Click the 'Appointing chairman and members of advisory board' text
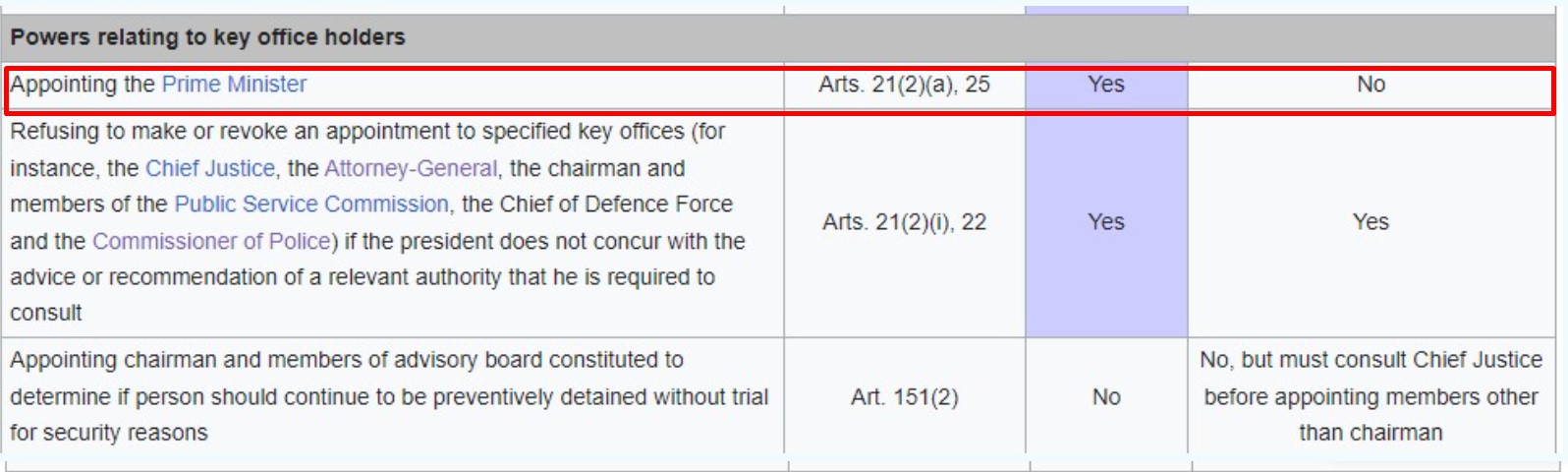This screenshot has width=1568, height=472. pos(347,360)
